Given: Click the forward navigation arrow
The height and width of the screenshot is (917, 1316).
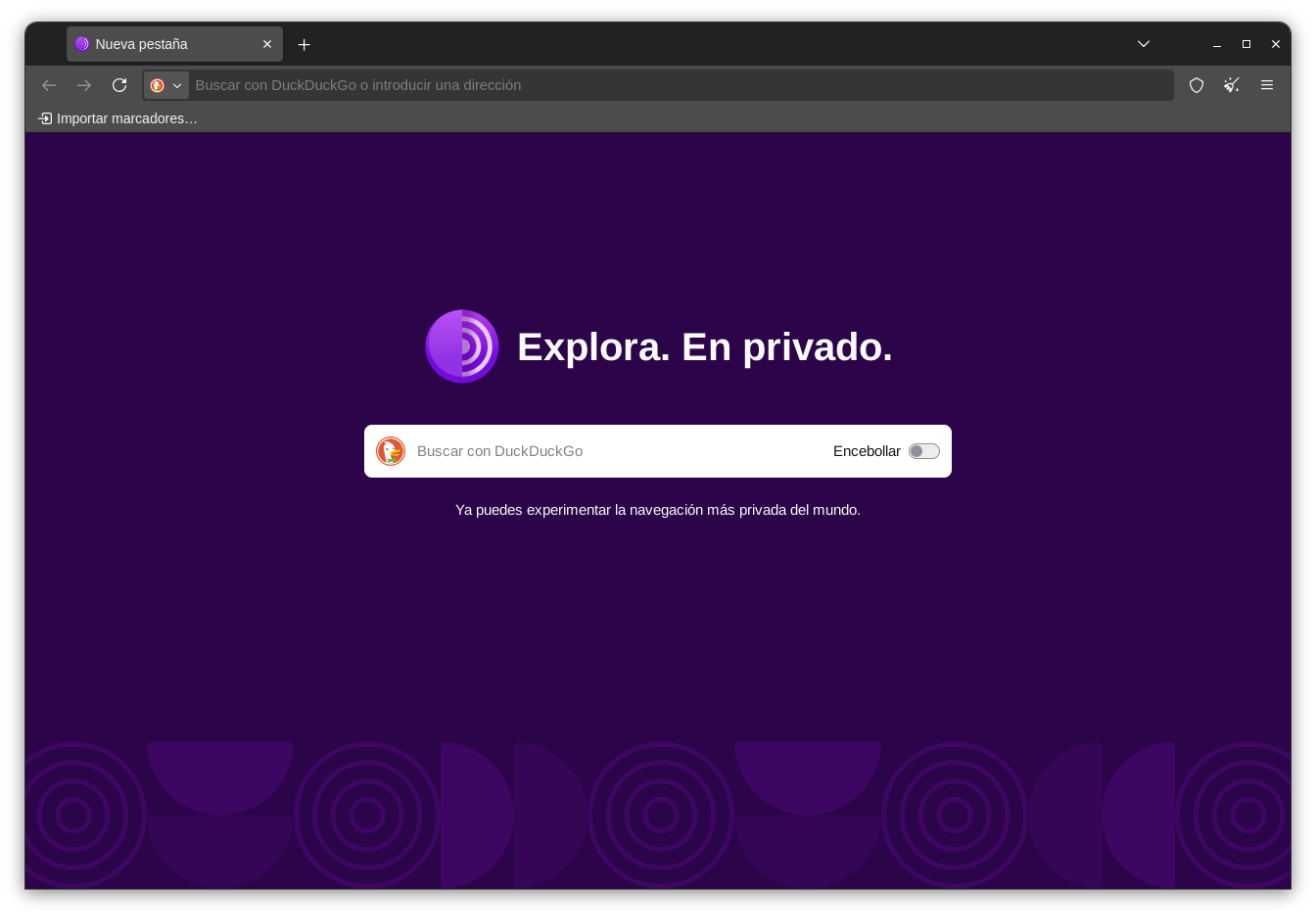Looking at the screenshot, I should coord(84,85).
